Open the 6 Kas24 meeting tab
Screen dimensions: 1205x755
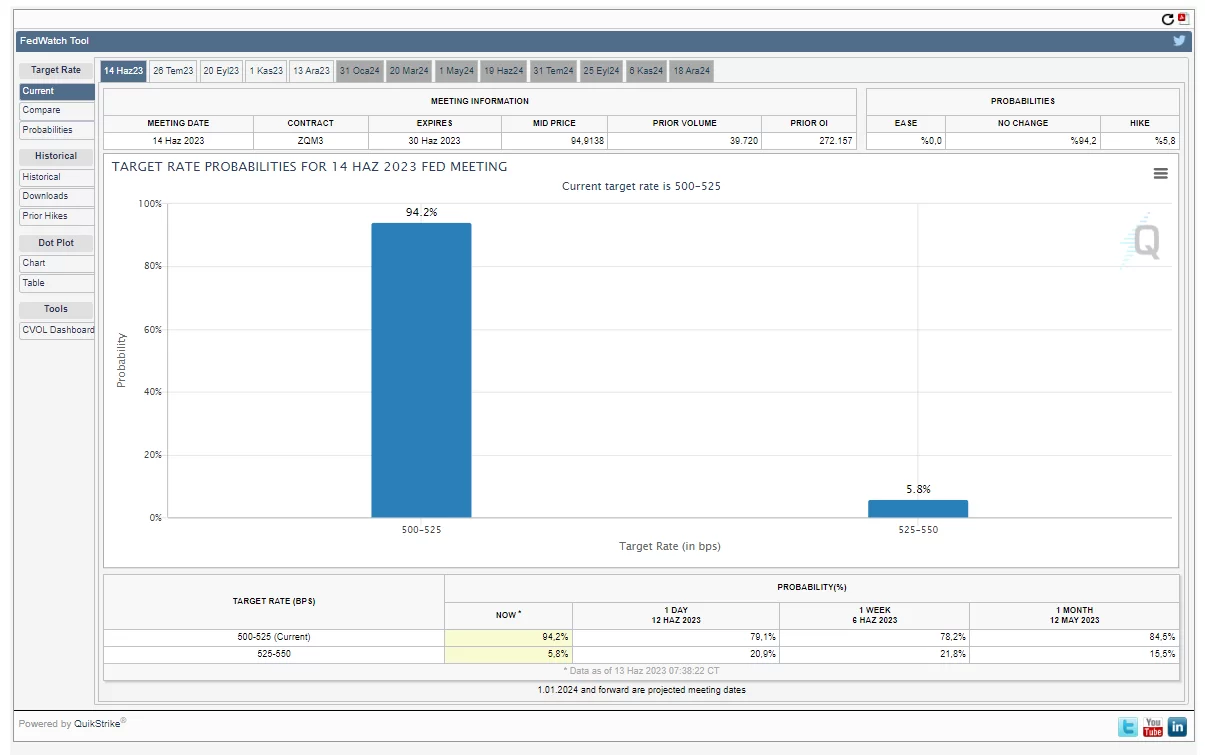point(646,71)
